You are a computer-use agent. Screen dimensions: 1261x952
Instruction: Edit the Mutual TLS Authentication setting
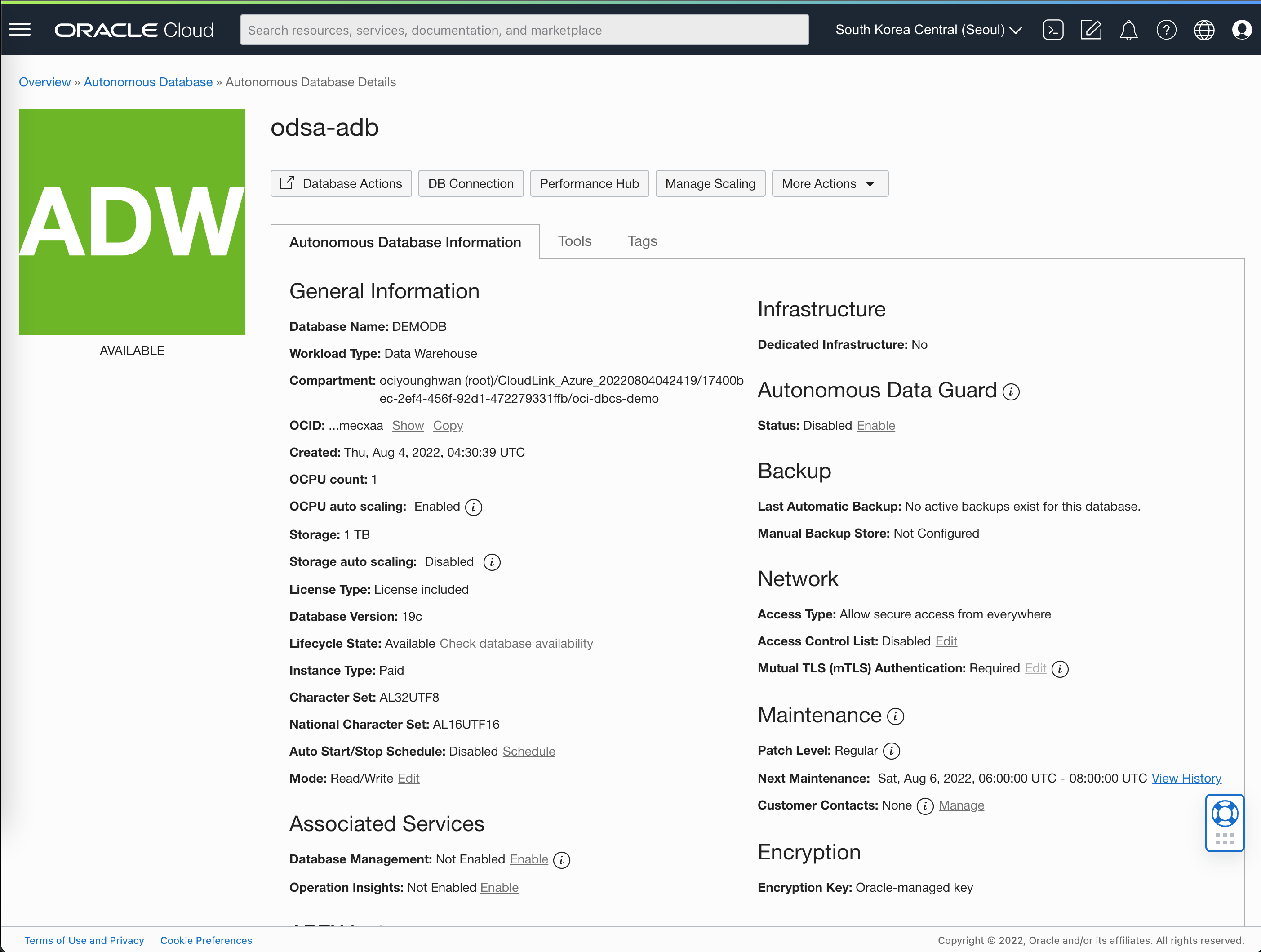pos(1035,669)
